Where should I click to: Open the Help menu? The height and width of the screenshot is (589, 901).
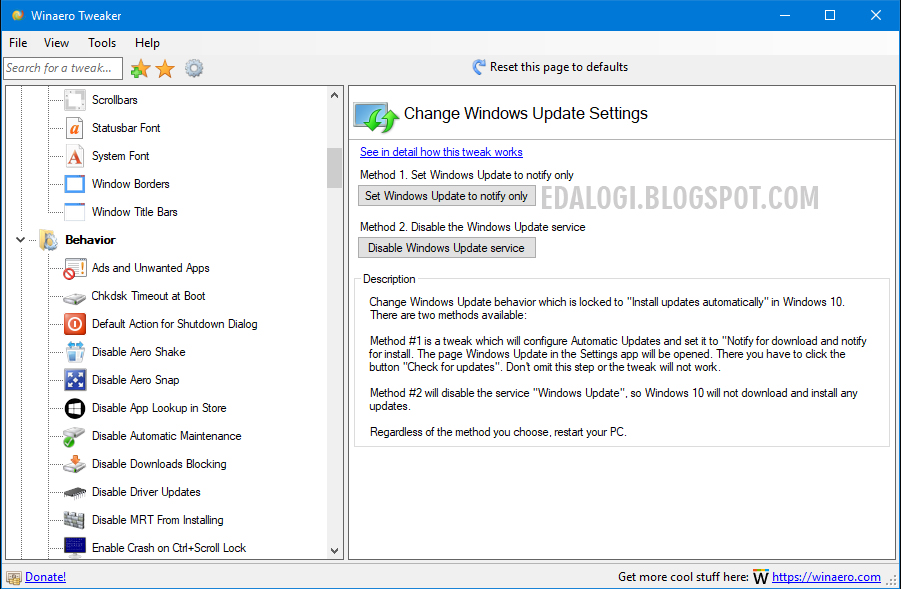pos(147,43)
